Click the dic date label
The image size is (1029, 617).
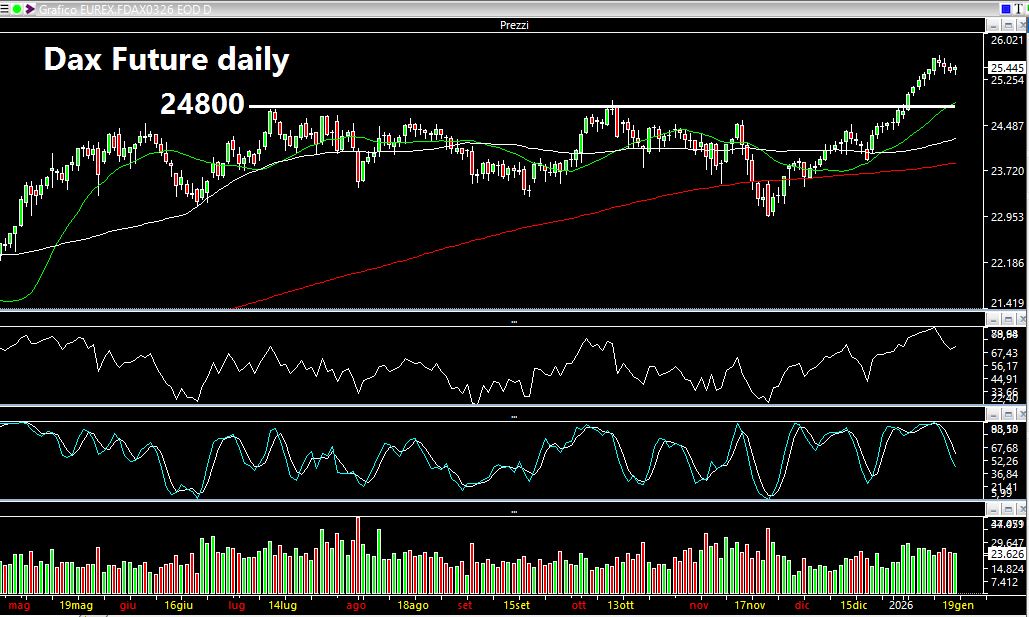point(802,605)
